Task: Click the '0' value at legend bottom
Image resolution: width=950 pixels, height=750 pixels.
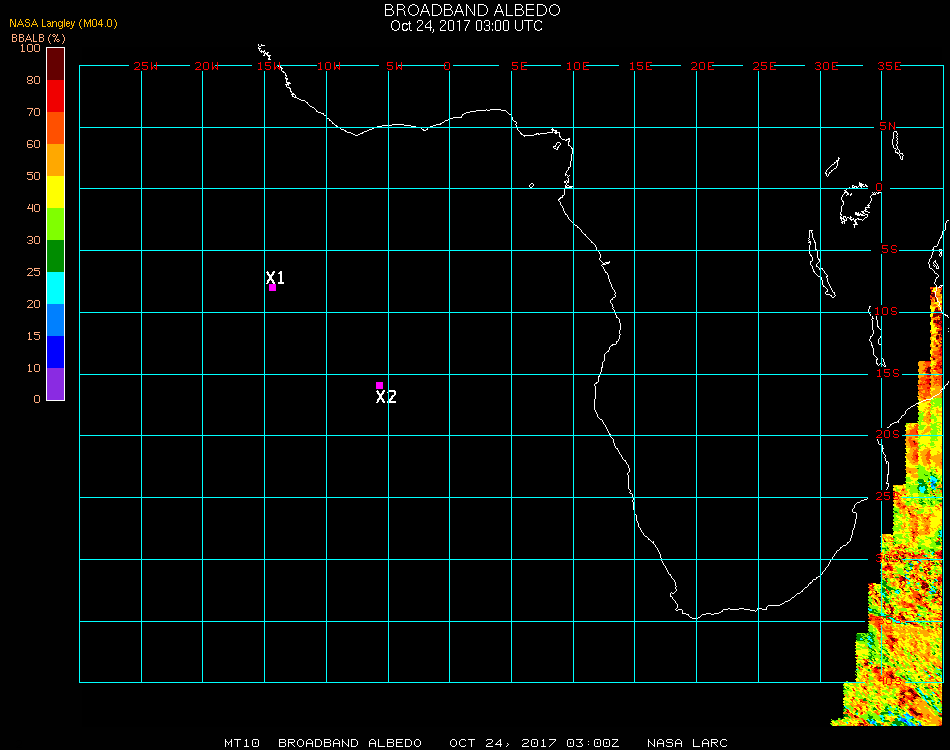Action: click(x=37, y=399)
